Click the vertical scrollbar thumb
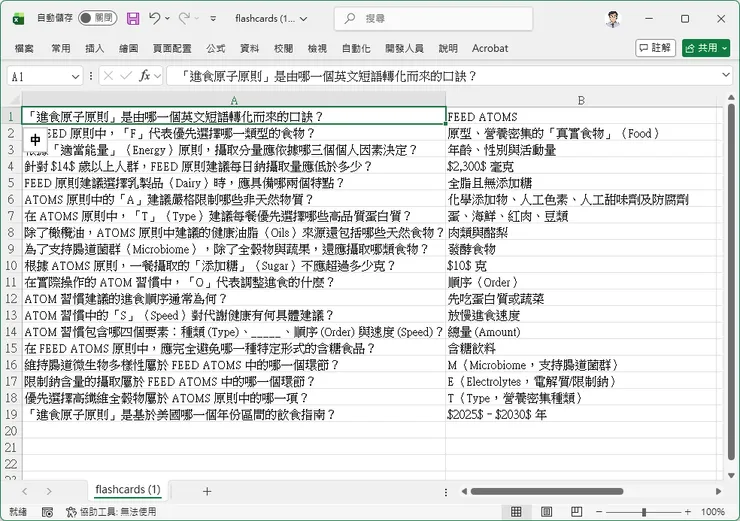Image resolution: width=740 pixels, height=521 pixels. point(731,282)
